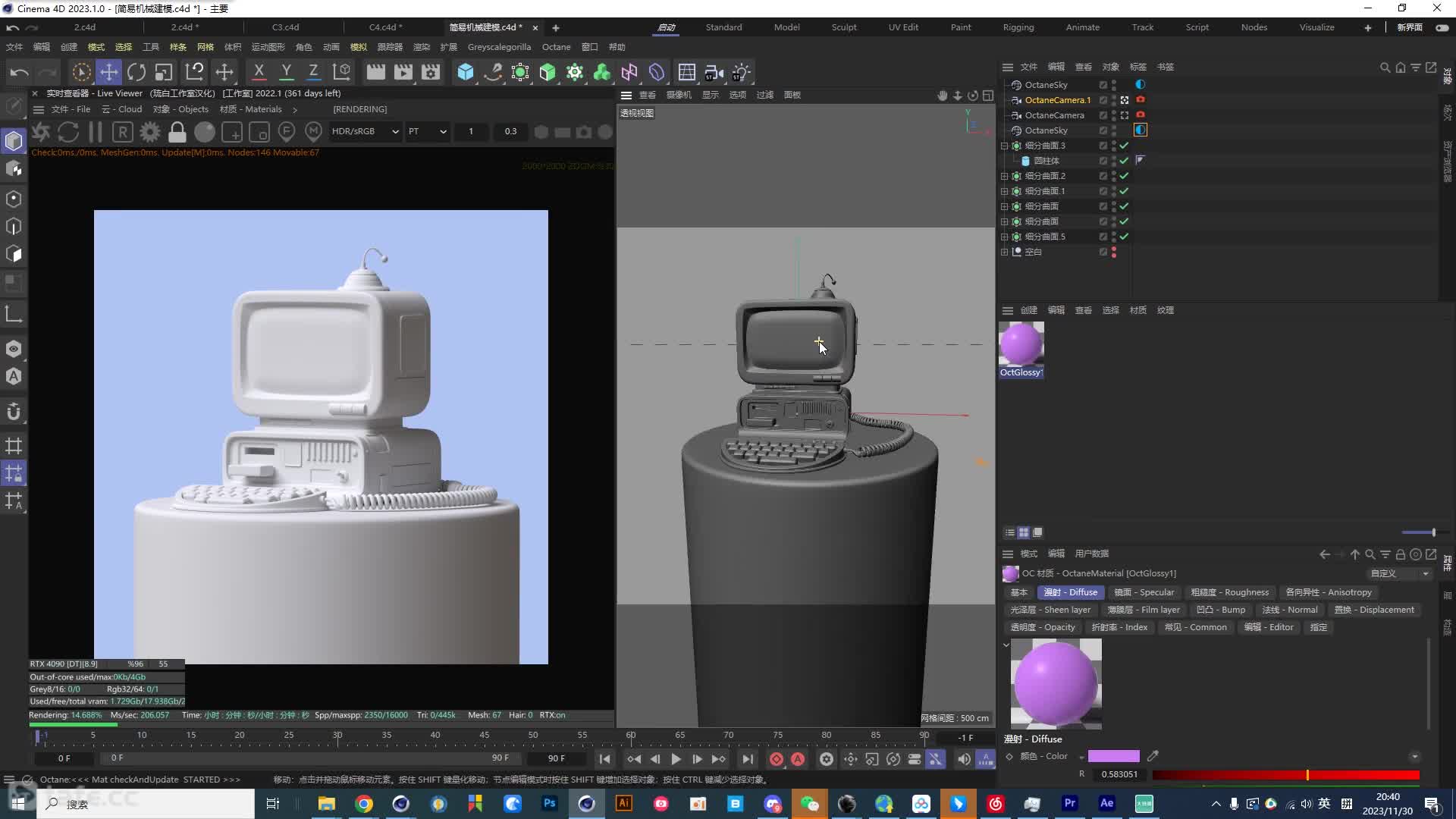This screenshot has height=819, width=1456.
Task: Select OctaneCamera.1 in object manager
Action: [x=1057, y=100]
